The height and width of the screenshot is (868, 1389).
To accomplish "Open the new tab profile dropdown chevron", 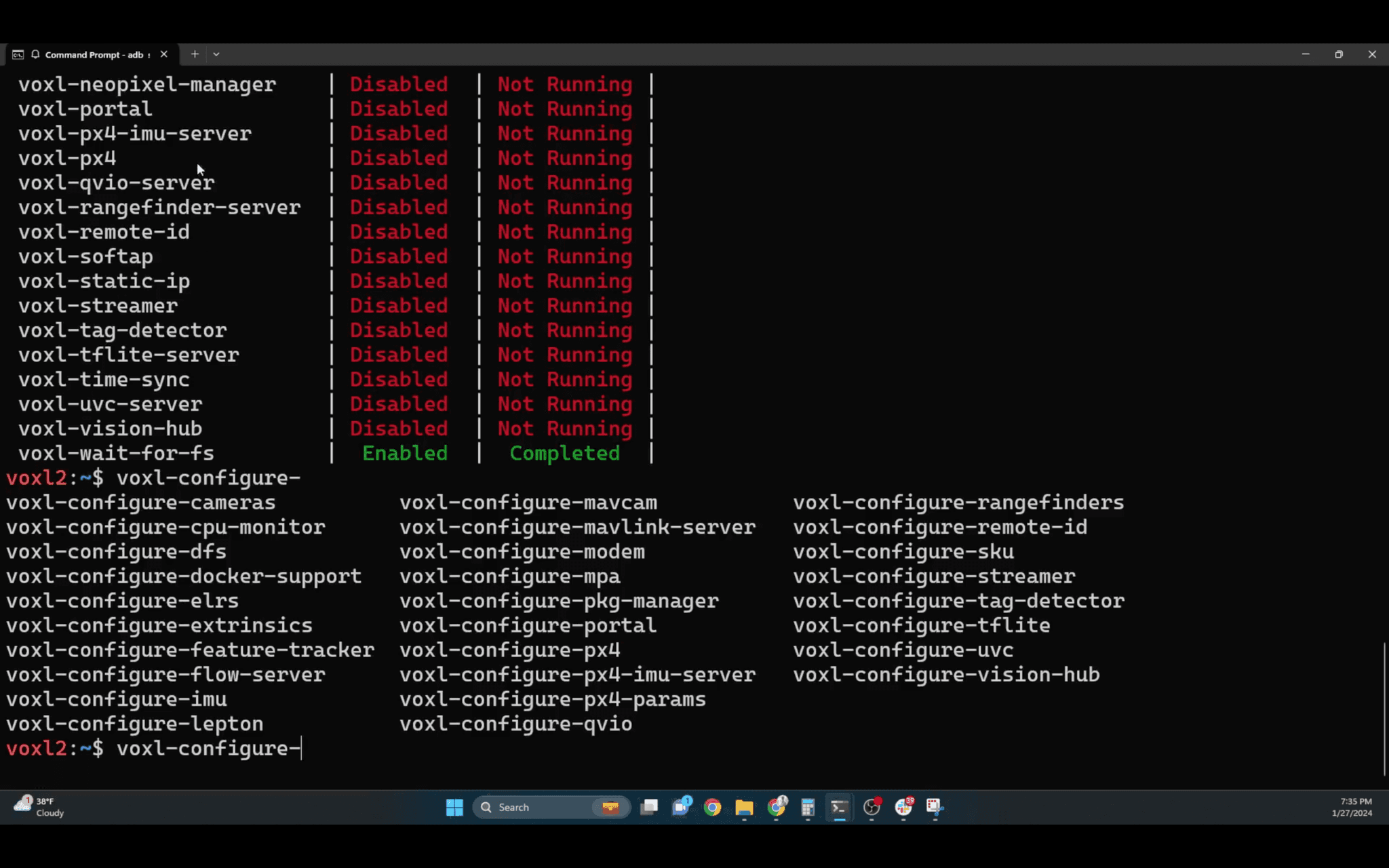I will pyautogui.click(x=216, y=54).
